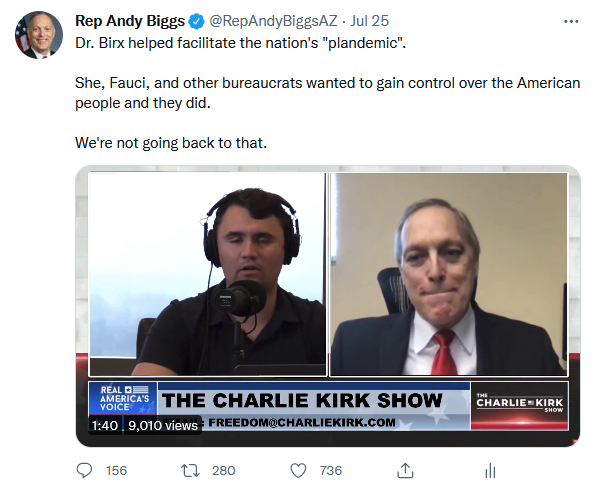Open the reply comment icon

tap(84, 470)
